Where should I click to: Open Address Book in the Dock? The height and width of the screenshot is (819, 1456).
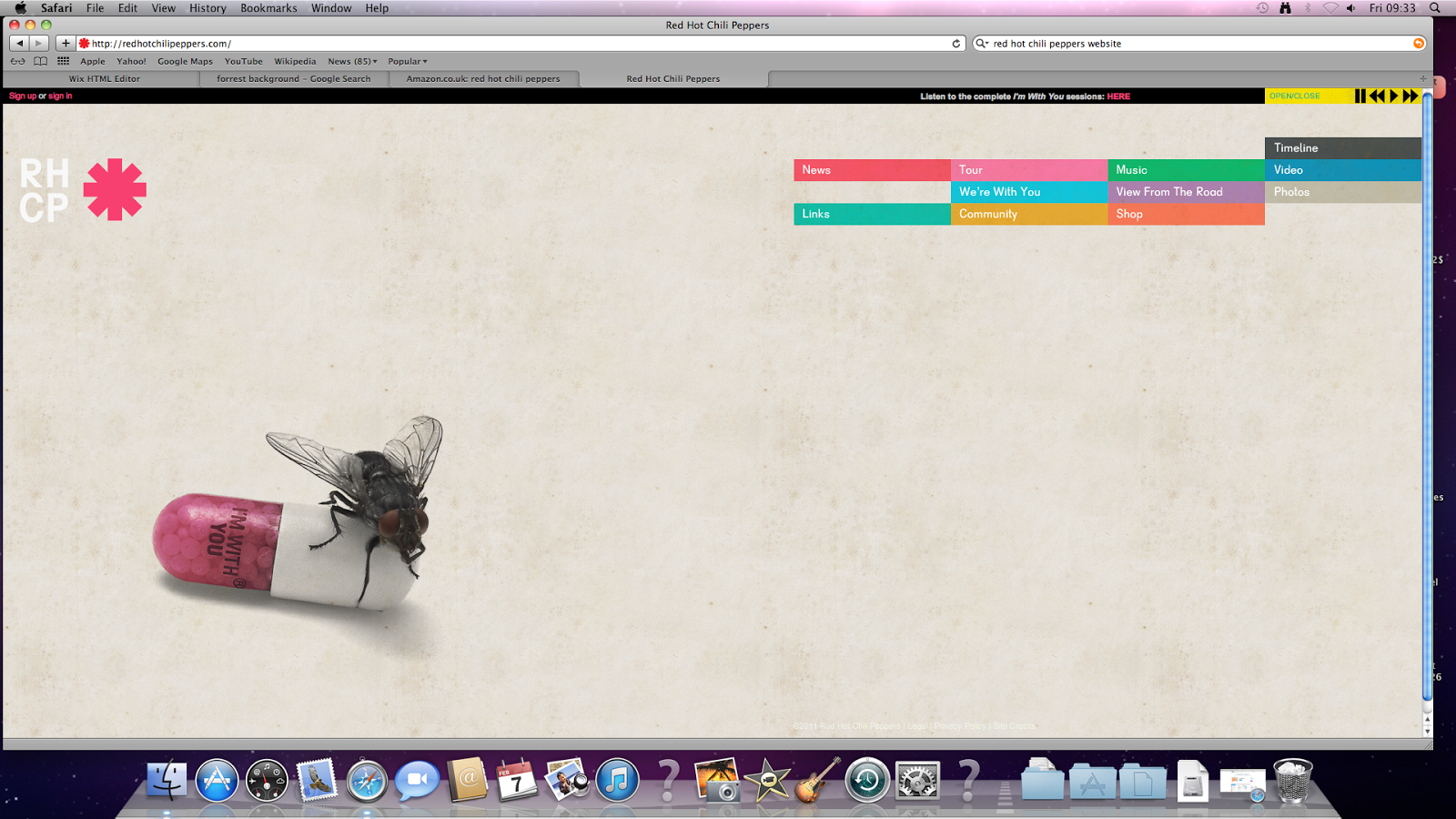[467, 780]
